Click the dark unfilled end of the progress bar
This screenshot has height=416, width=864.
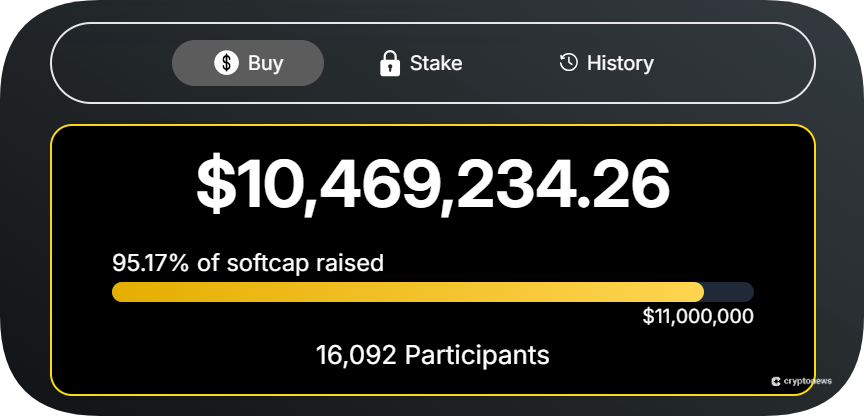pos(730,292)
